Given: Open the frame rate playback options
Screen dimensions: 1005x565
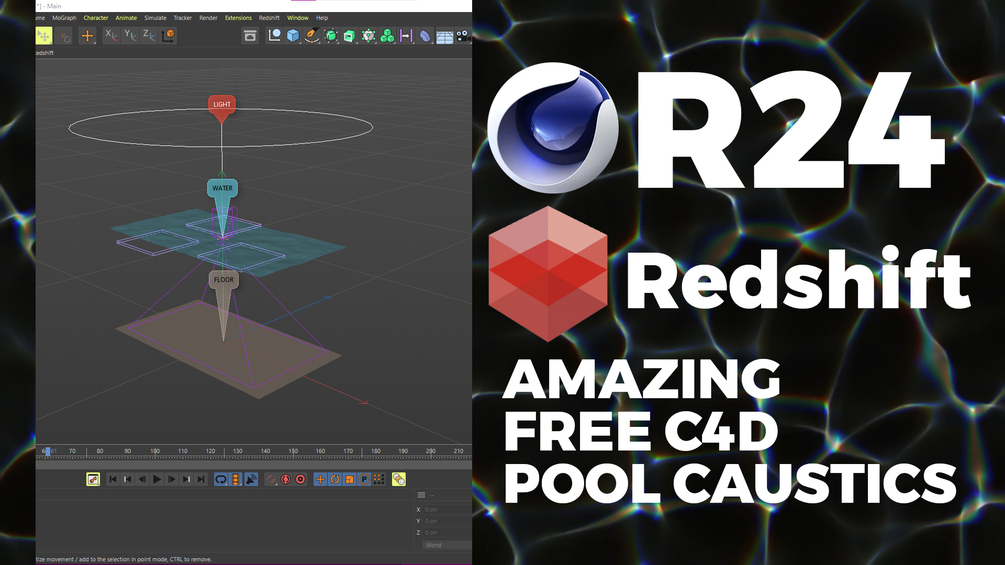Looking at the screenshot, I should [235, 479].
